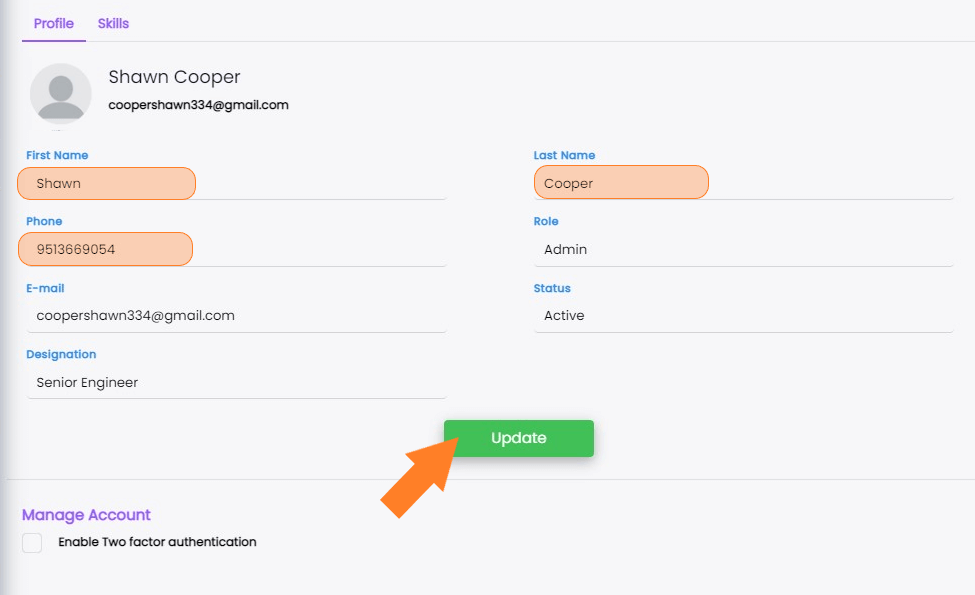The image size is (975, 595).
Task: Click the name Shawn Cooper header text
Action: 174,76
